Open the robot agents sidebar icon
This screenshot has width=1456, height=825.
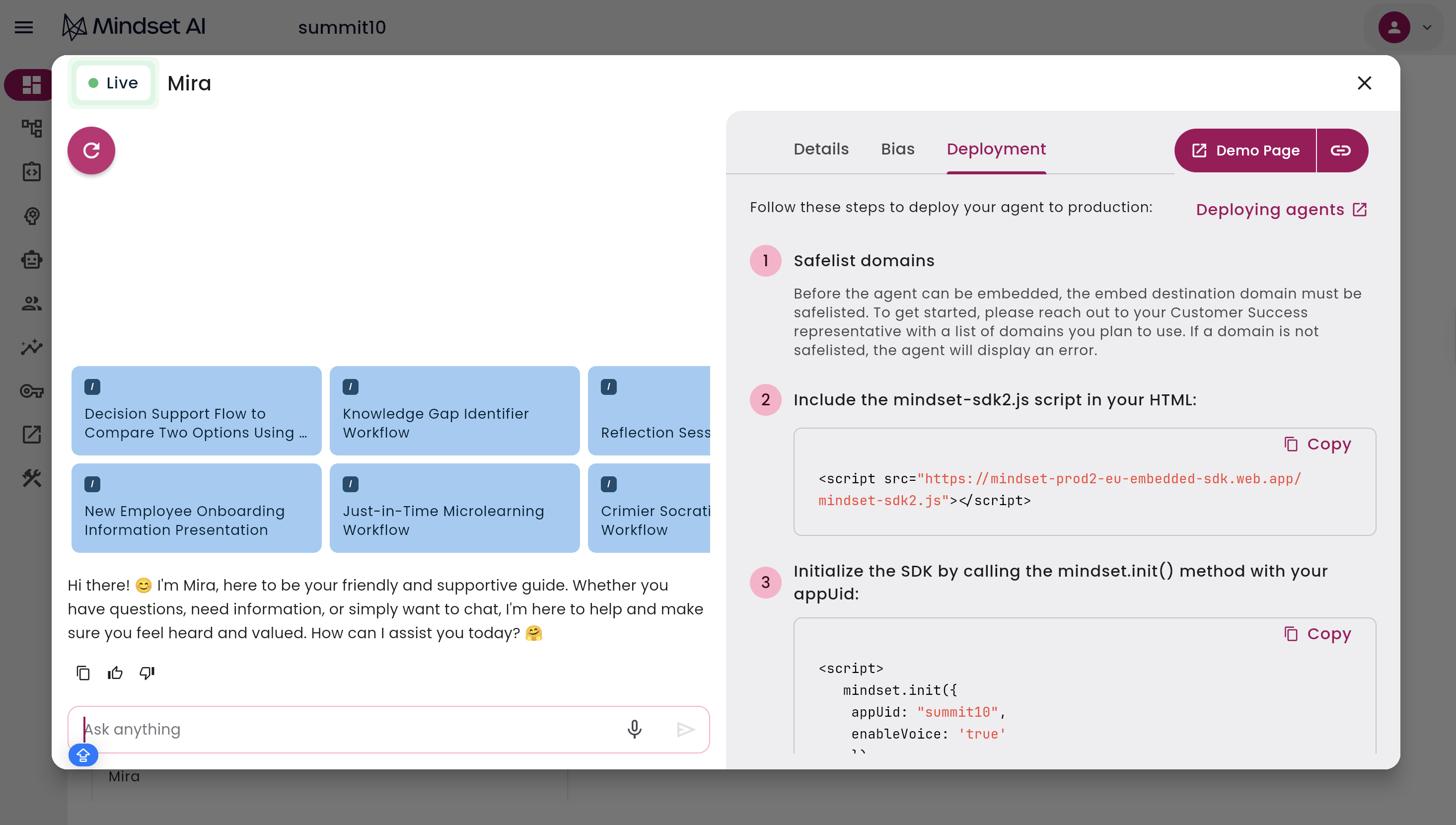click(x=32, y=259)
